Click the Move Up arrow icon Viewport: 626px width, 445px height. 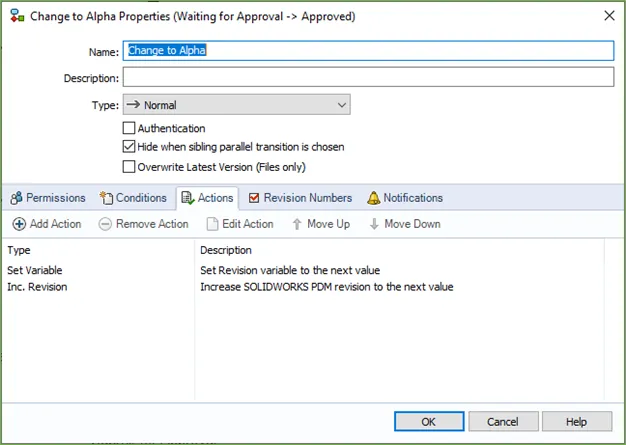pos(297,224)
